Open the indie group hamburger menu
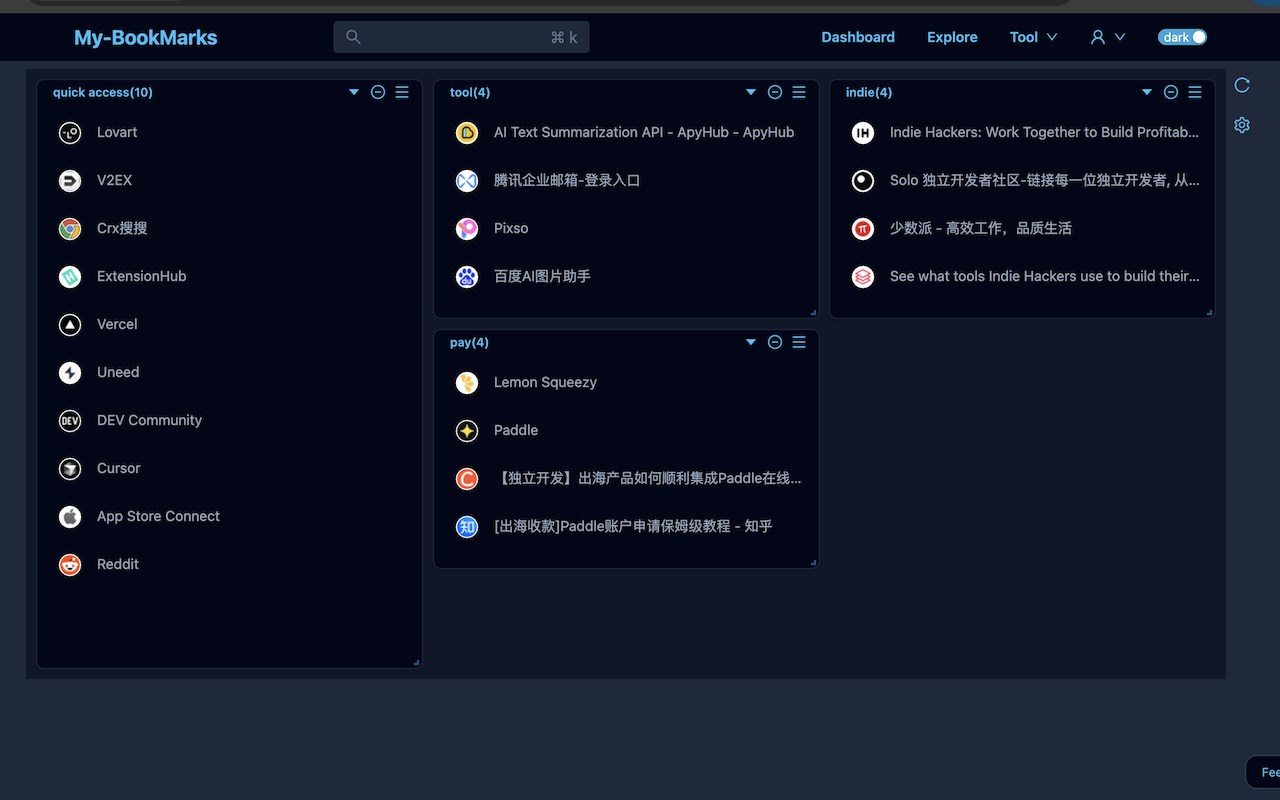This screenshot has width=1280, height=800. point(1195,92)
